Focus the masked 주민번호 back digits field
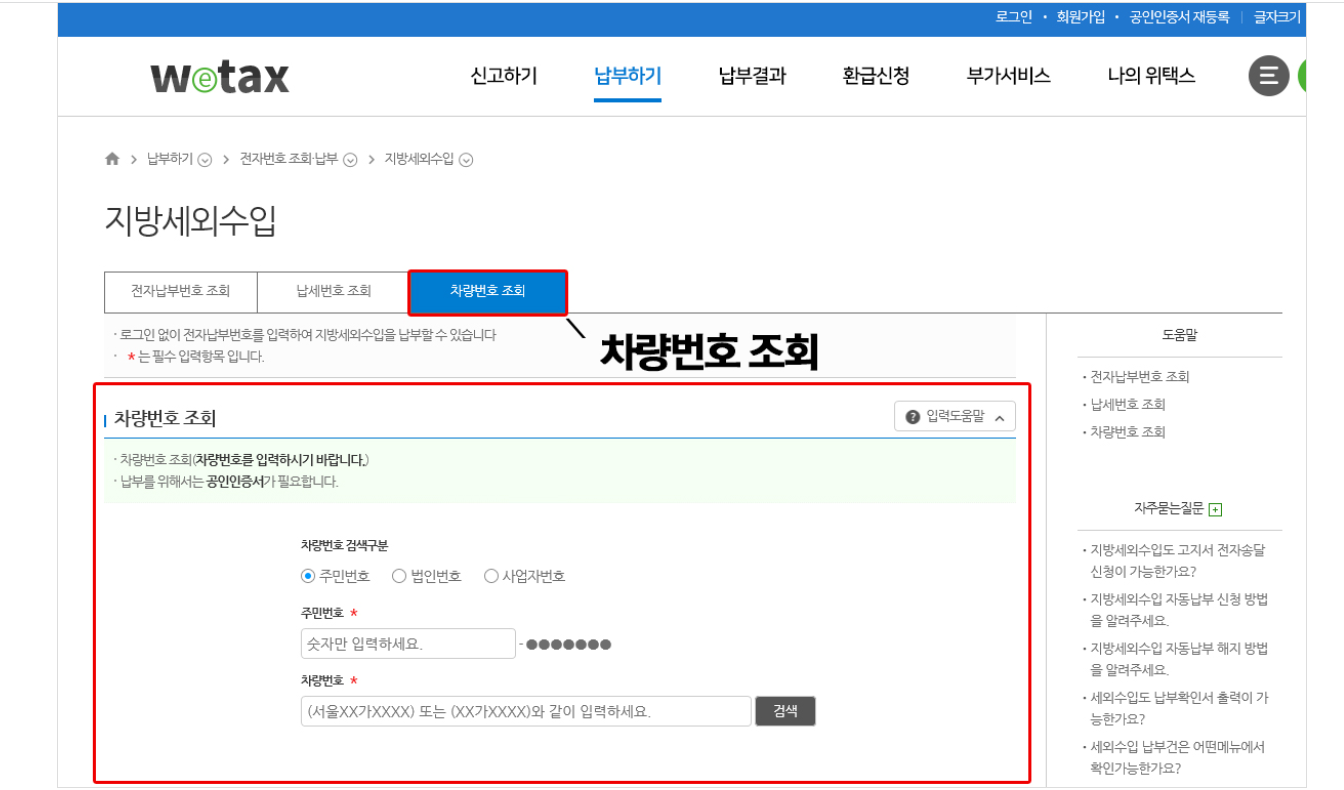The image size is (1344, 790). click(568, 644)
